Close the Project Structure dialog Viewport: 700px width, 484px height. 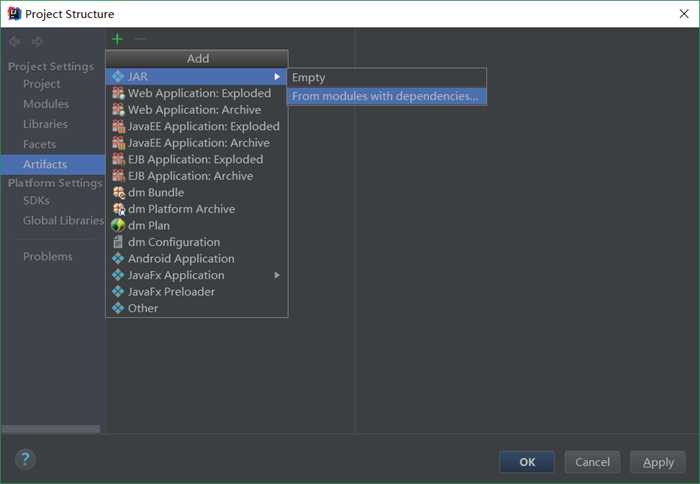tap(684, 14)
